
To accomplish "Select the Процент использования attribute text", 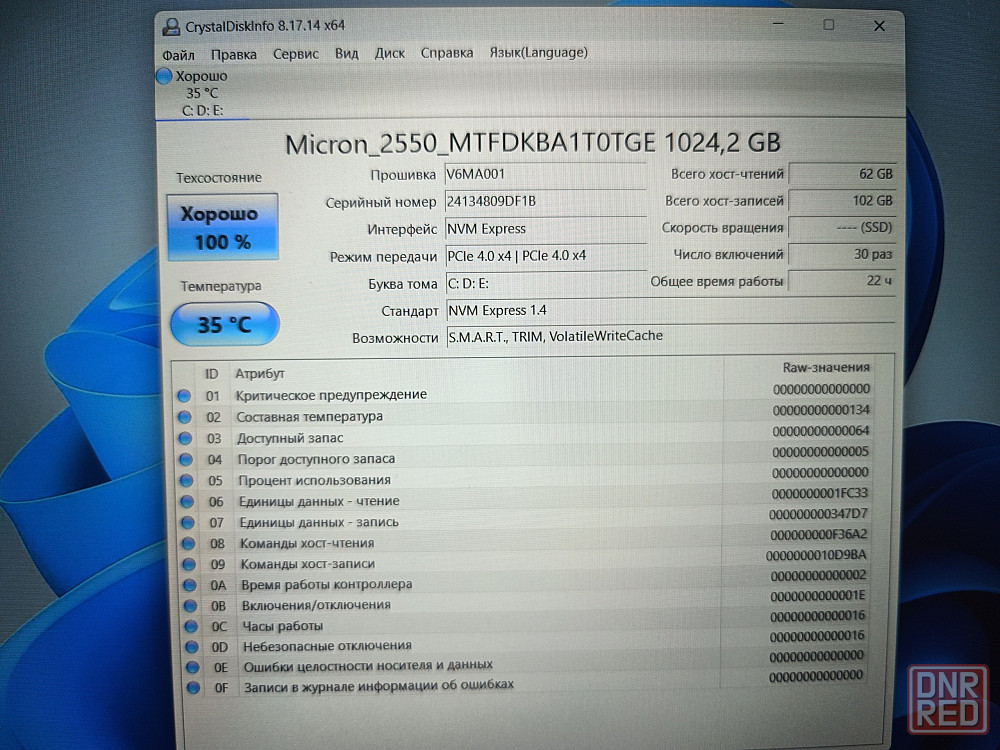I will (x=314, y=480).
